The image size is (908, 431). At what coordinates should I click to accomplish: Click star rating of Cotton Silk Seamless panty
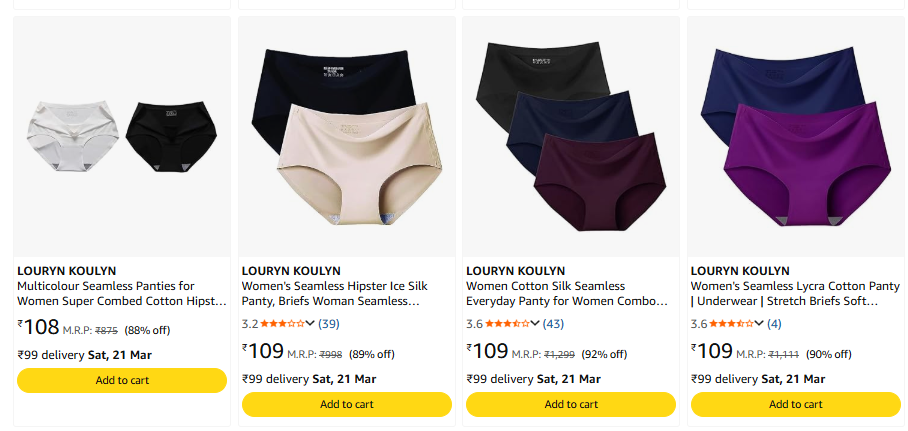[x=507, y=323]
